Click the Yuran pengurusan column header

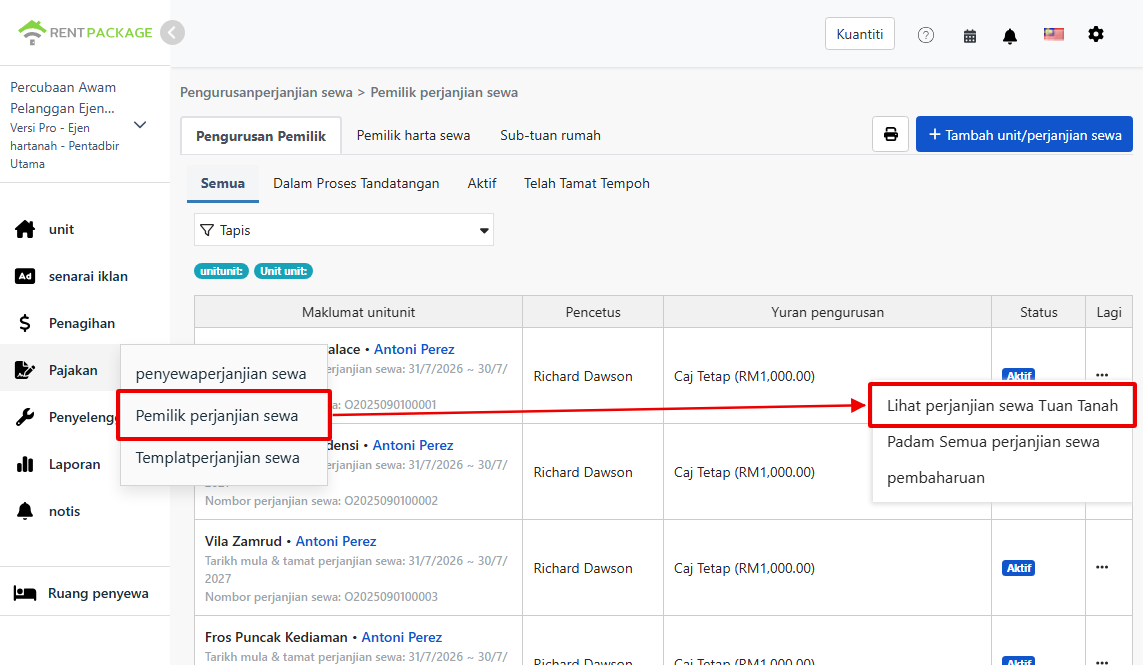tap(827, 312)
